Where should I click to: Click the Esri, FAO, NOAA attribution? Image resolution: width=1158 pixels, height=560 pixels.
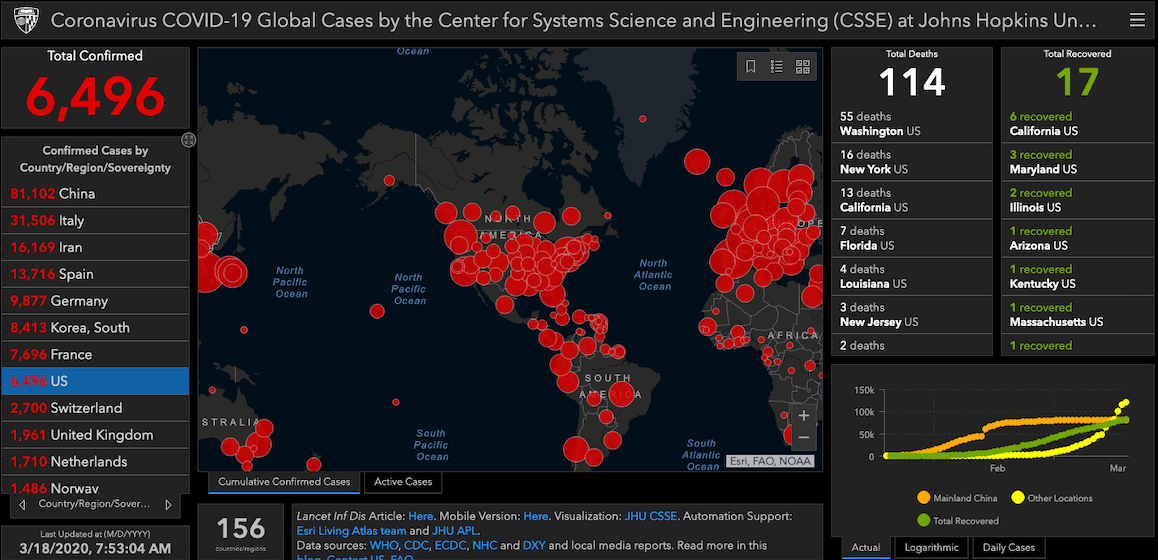770,461
